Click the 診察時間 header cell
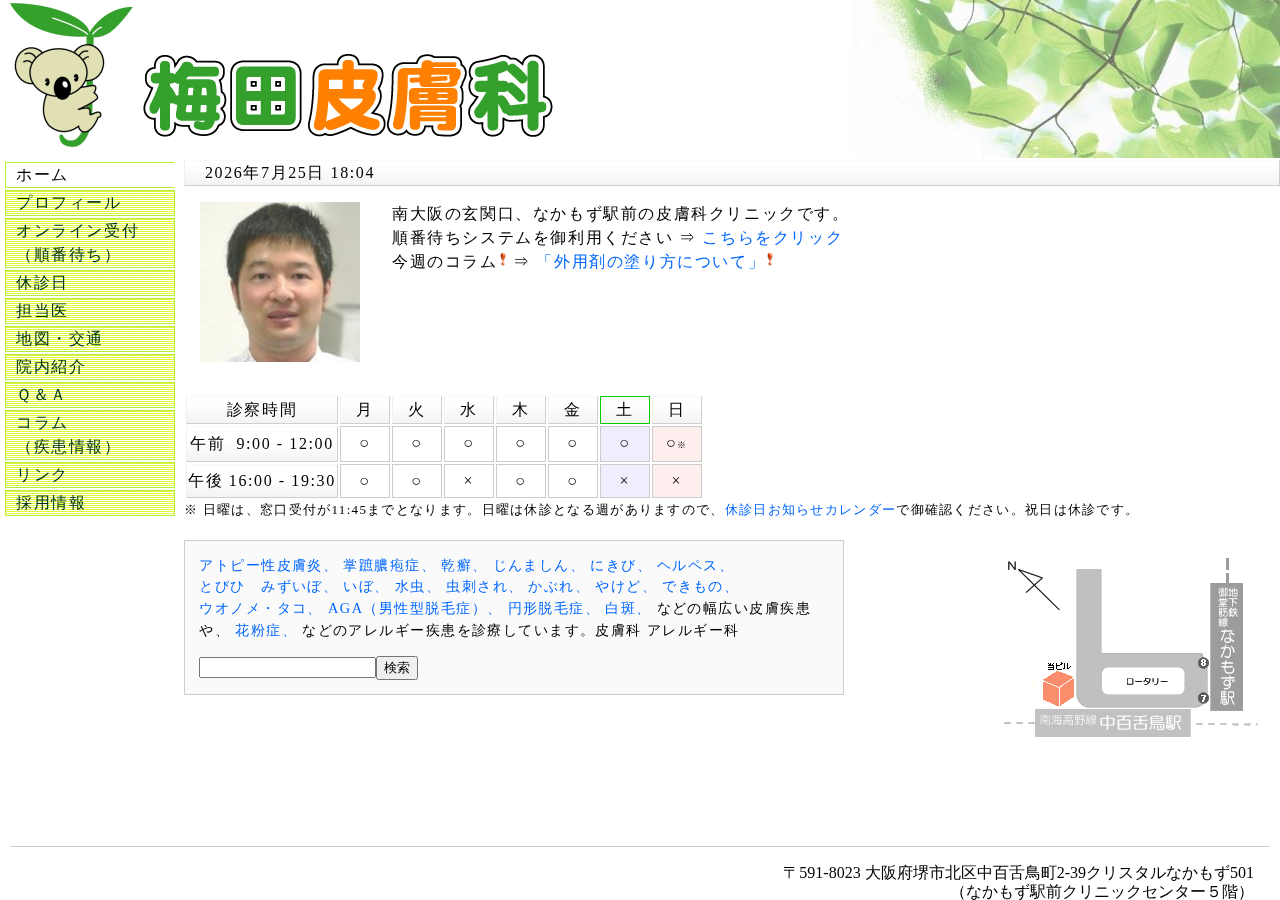The width and height of the screenshot is (1280, 900). pyautogui.click(x=262, y=410)
